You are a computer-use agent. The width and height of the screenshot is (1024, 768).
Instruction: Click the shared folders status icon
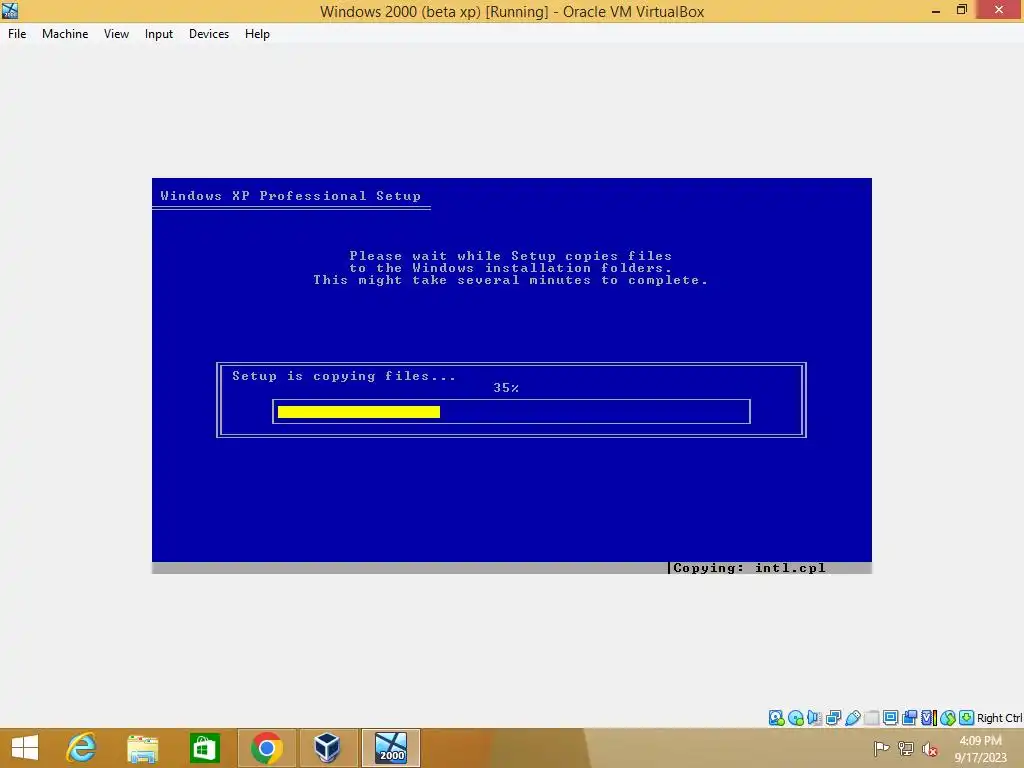[871, 718]
